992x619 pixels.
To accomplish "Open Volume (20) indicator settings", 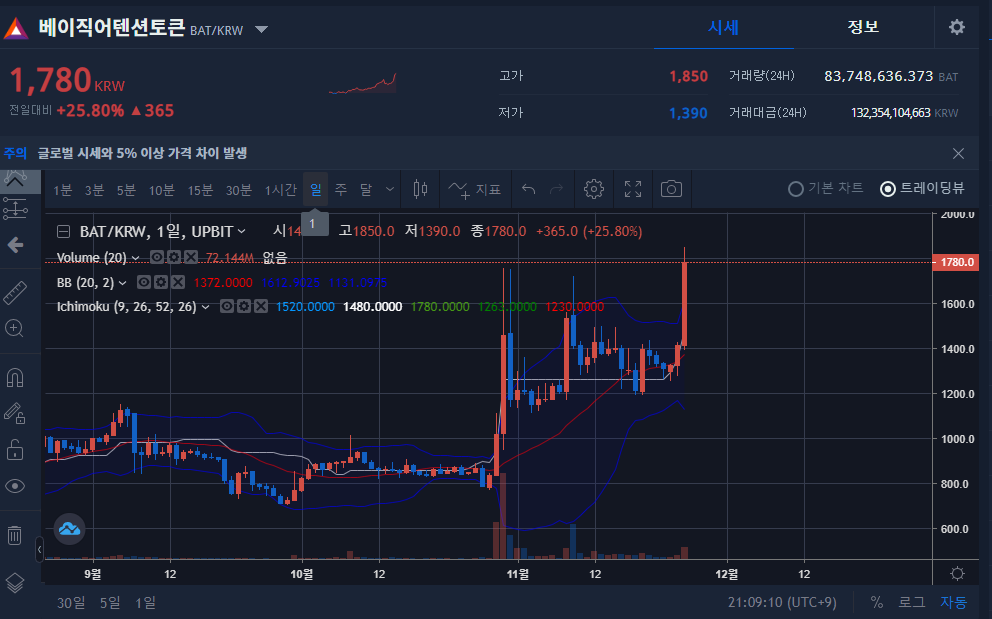I will (173, 257).
